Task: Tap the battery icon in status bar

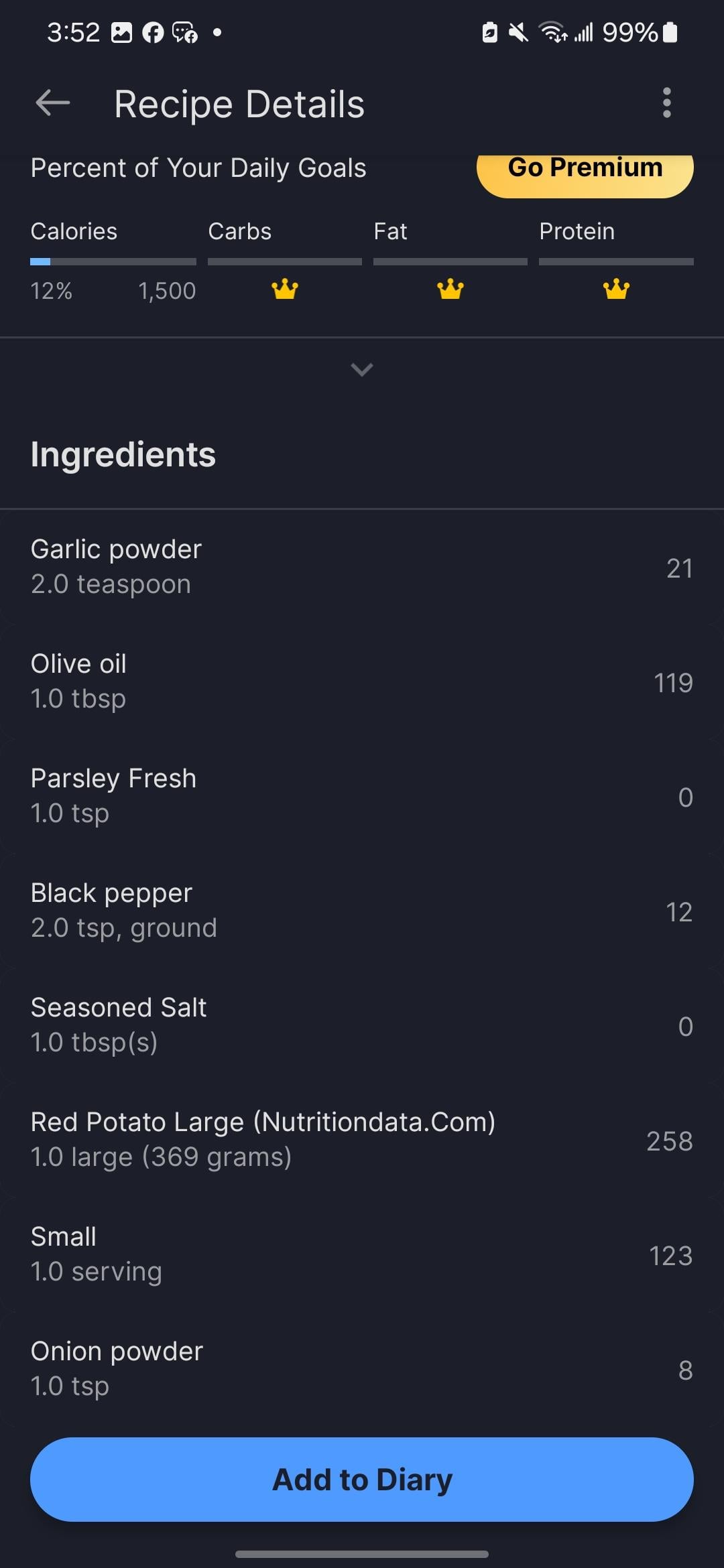Action: point(670,32)
